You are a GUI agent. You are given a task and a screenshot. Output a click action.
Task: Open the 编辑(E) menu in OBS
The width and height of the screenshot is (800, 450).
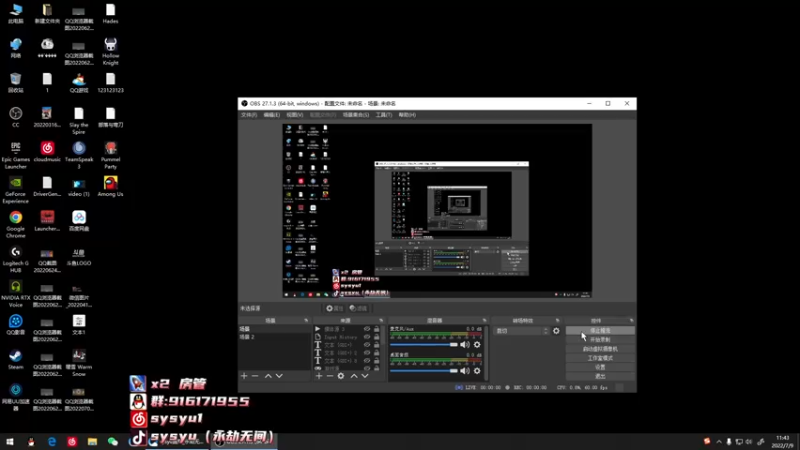271,115
